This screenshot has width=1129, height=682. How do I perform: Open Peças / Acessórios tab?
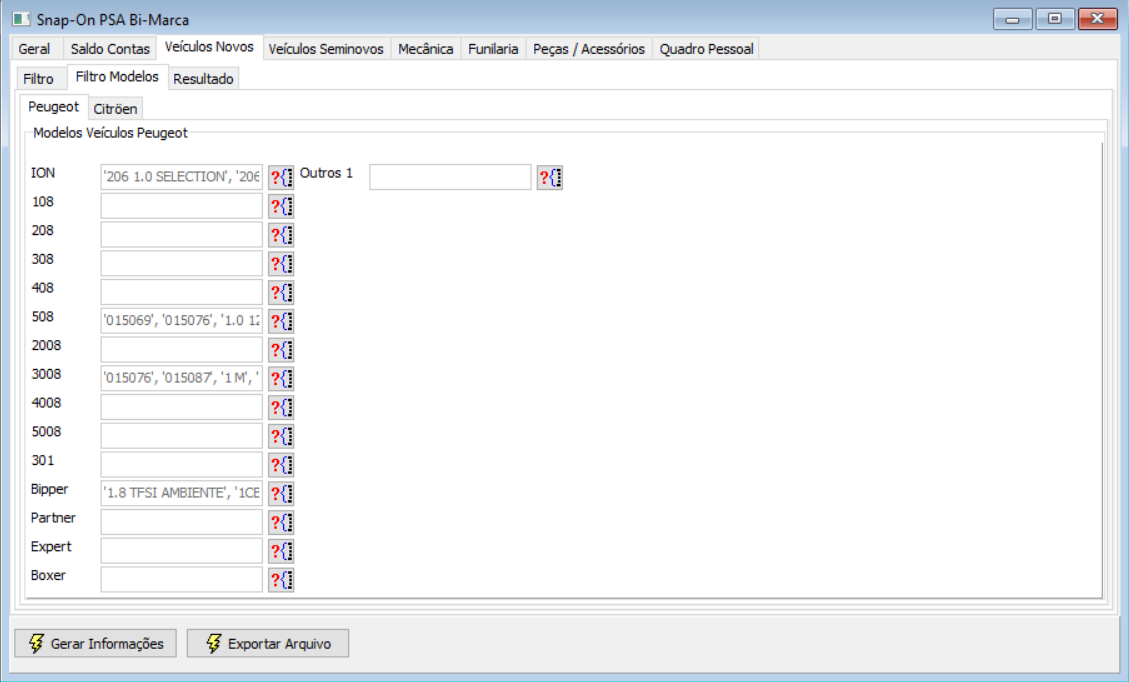(x=589, y=49)
